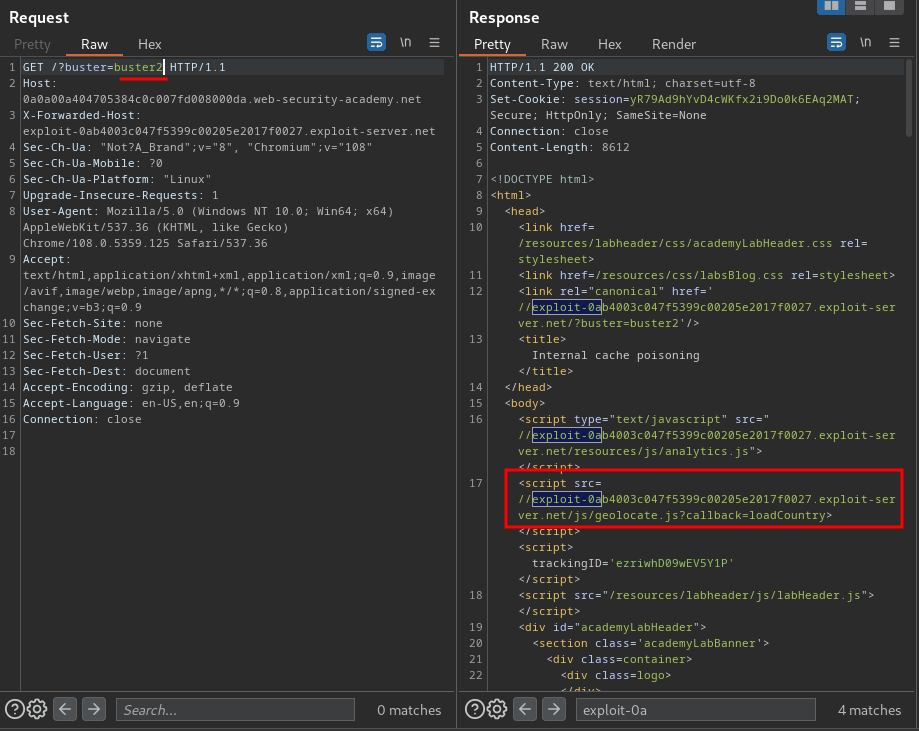Click the Upgrade-Insecure-Requests header

click(x=121, y=195)
